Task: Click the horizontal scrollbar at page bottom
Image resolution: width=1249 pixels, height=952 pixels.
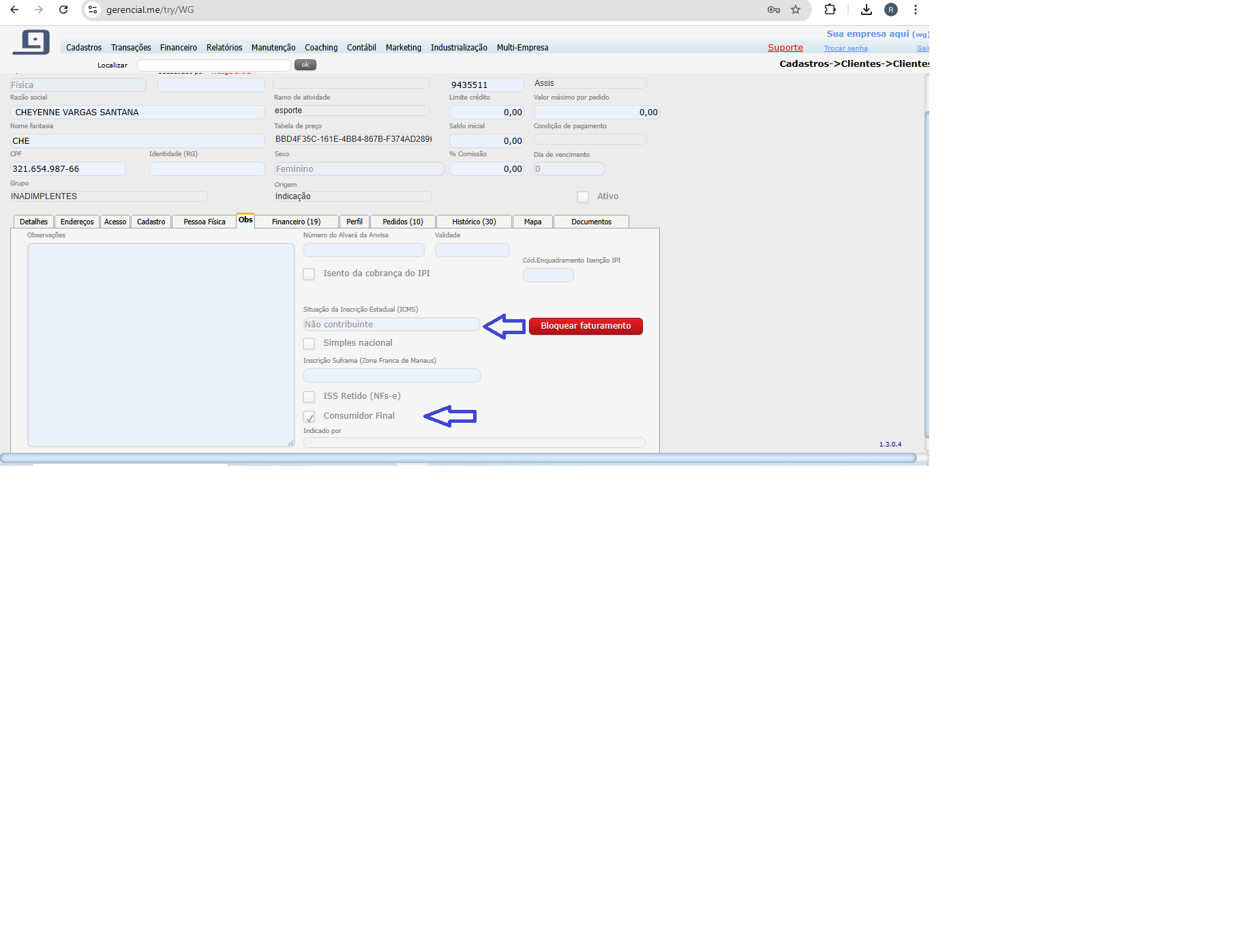Action: (458, 458)
